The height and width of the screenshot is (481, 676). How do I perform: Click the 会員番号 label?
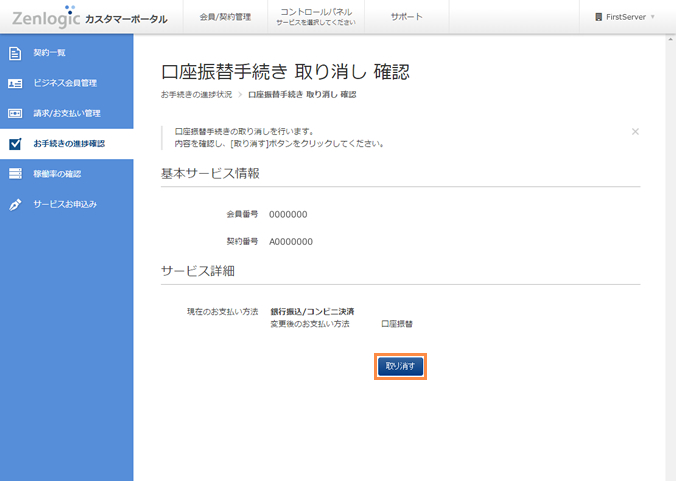pyautogui.click(x=242, y=214)
